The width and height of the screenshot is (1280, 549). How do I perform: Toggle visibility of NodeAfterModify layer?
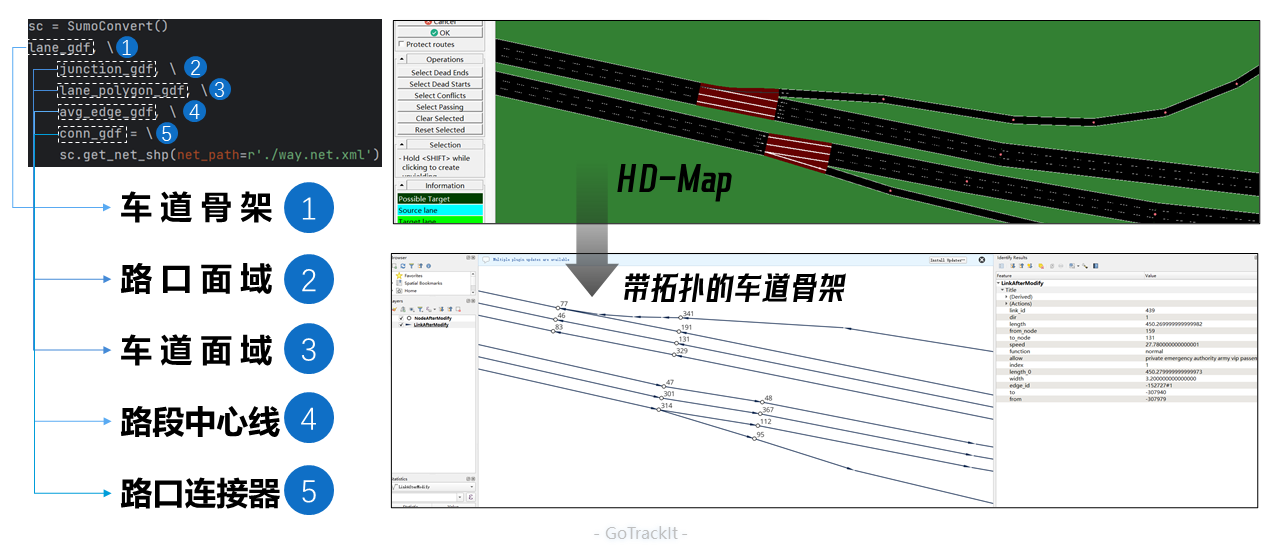[401, 318]
